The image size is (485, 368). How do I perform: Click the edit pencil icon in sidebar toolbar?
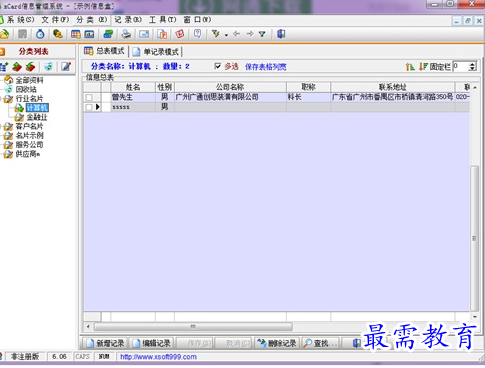(x=66, y=67)
